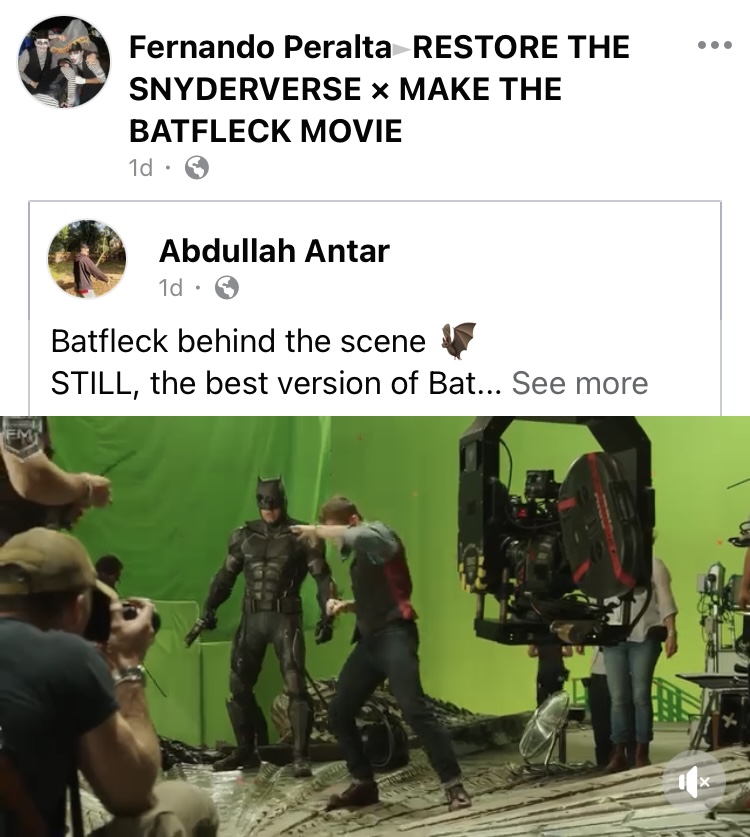Open the shared post's 1d timestamp
Screen dimensions: 750x837
[170, 288]
